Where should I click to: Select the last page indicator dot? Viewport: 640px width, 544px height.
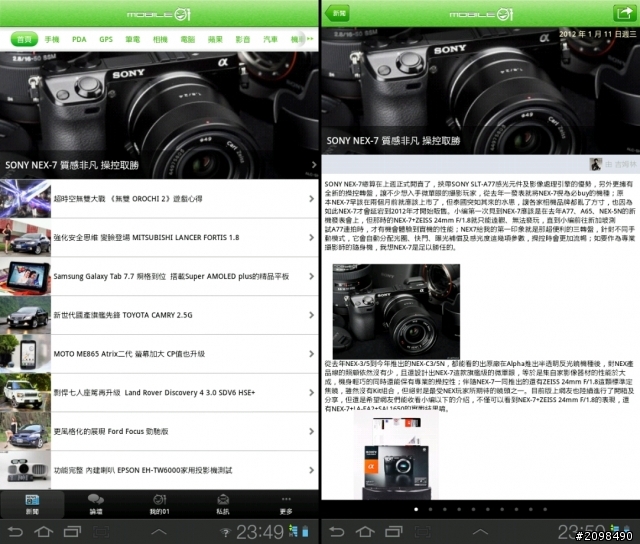545,509
